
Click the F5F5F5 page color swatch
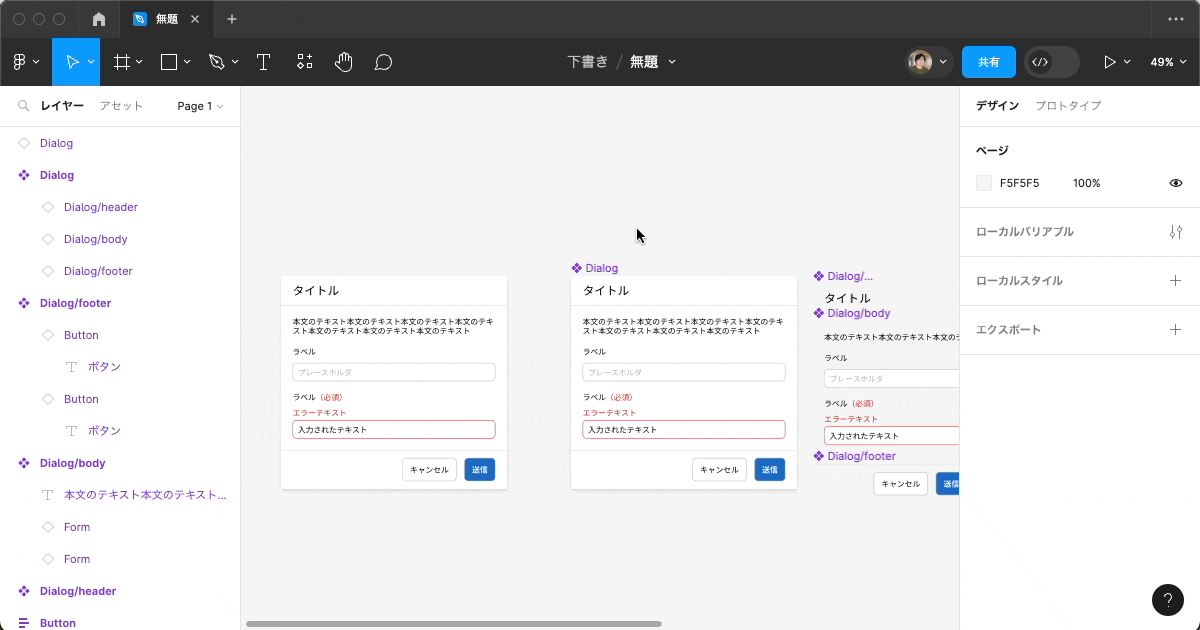(x=984, y=183)
